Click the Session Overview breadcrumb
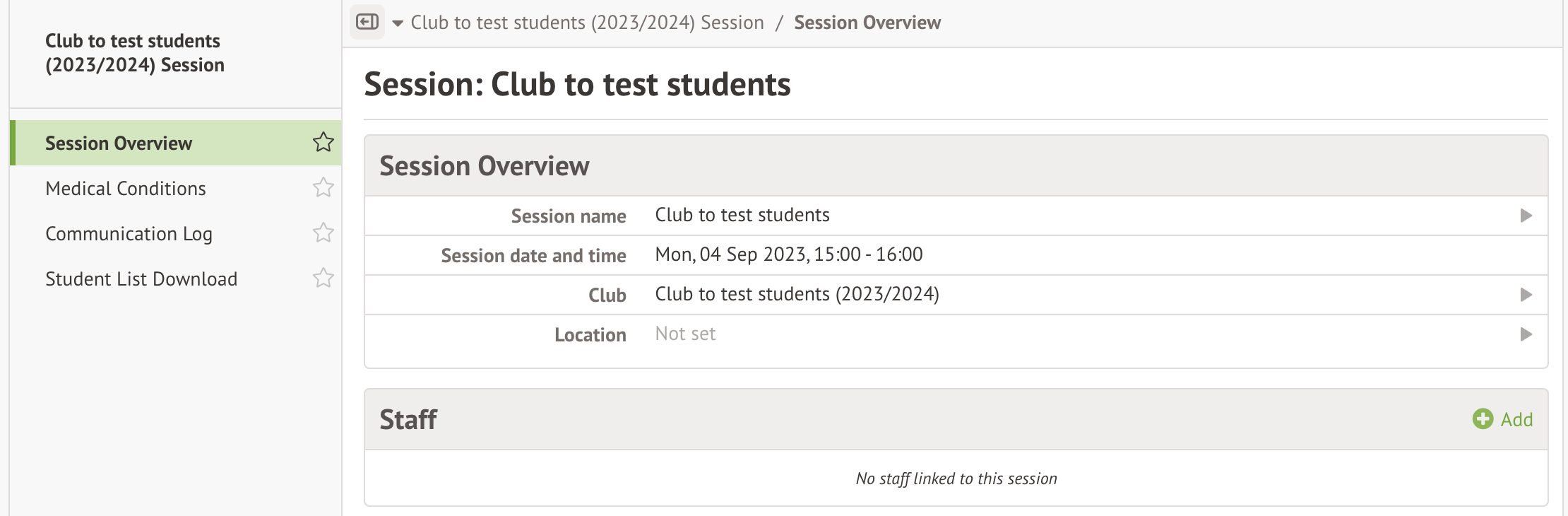Image resolution: width=1568 pixels, height=516 pixels. [x=867, y=23]
